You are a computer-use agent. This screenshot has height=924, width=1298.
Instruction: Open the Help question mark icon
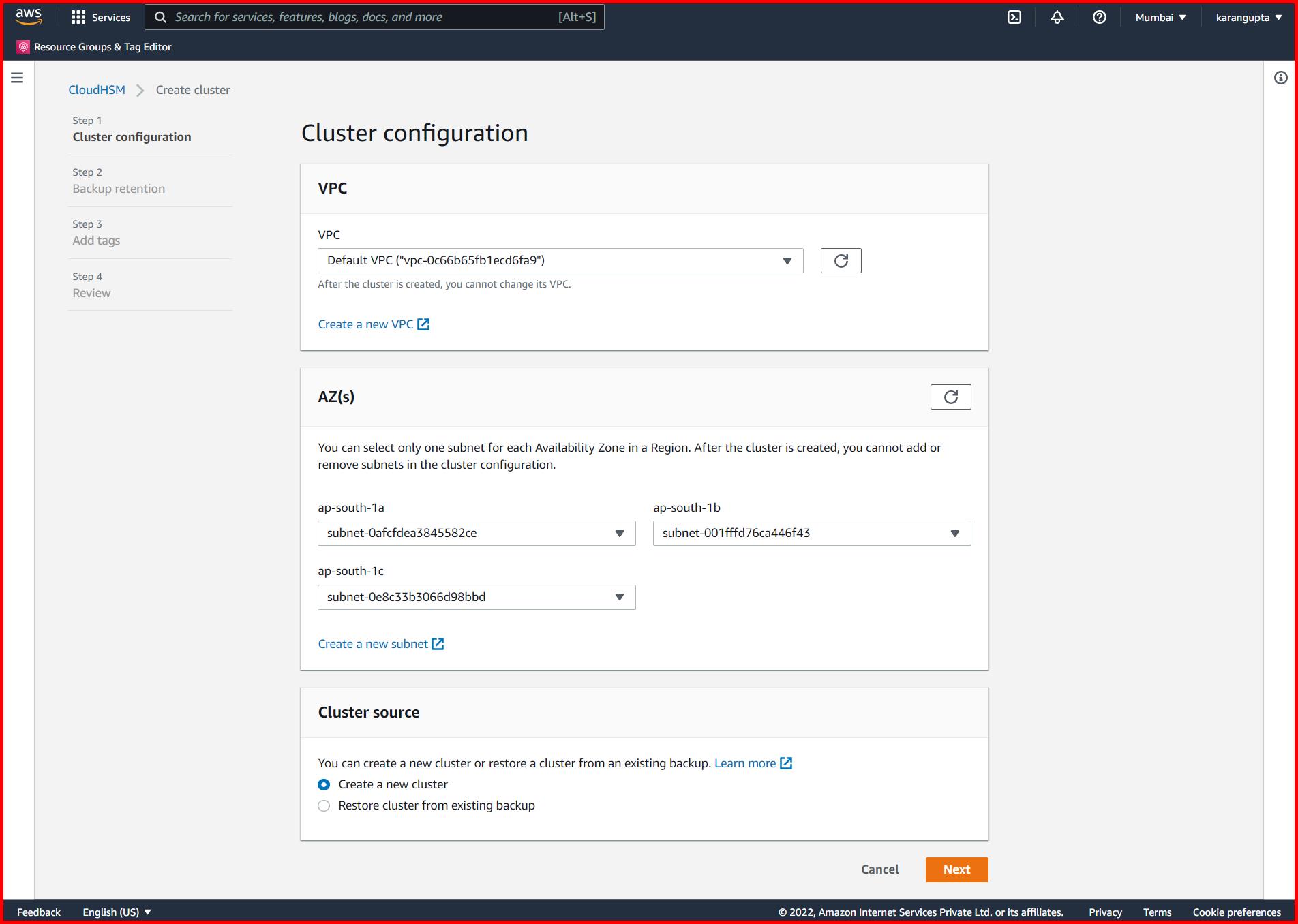[1098, 17]
